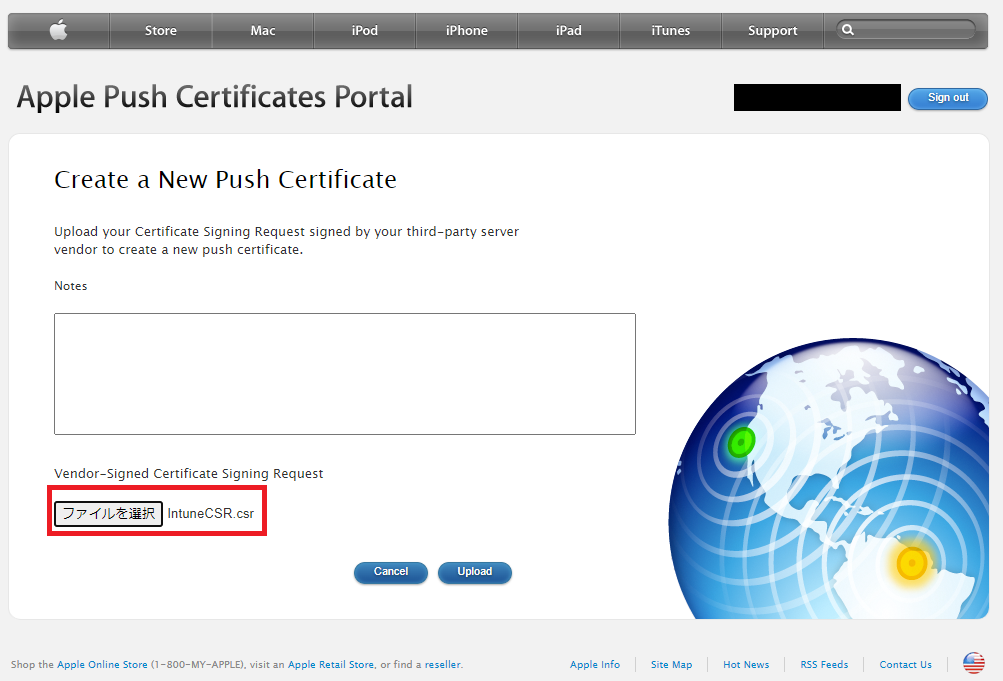Open the Apple Info footer link
The width and height of the screenshot is (1003, 681).
(x=595, y=664)
